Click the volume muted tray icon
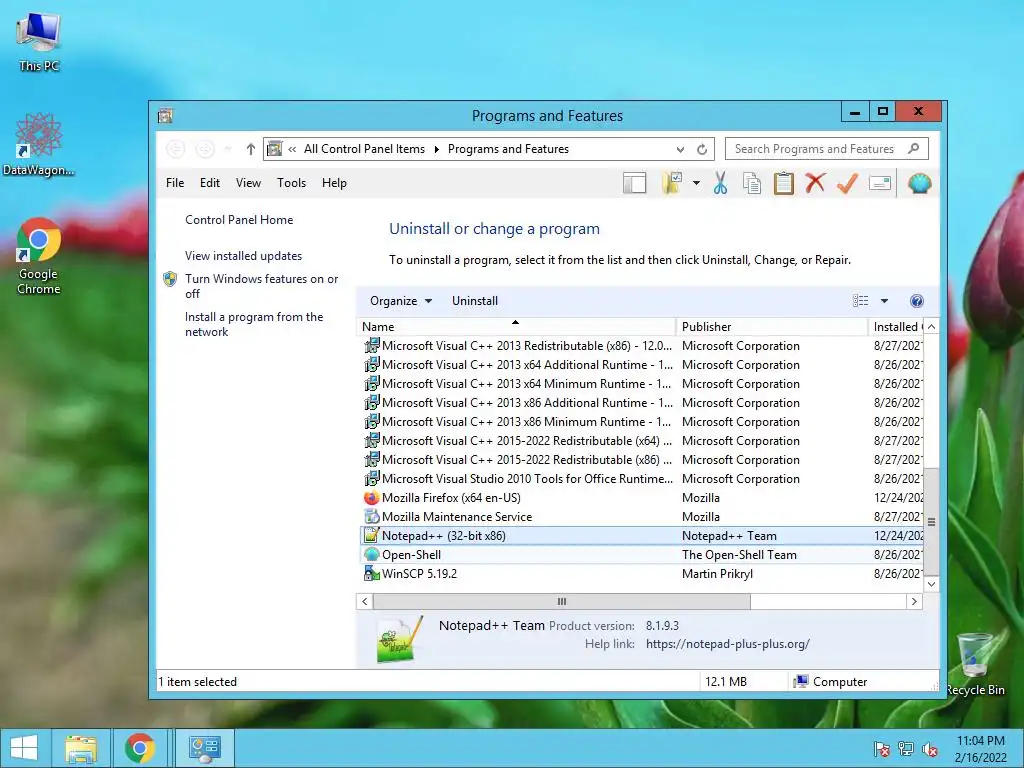 pyautogui.click(x=930, y=750)
